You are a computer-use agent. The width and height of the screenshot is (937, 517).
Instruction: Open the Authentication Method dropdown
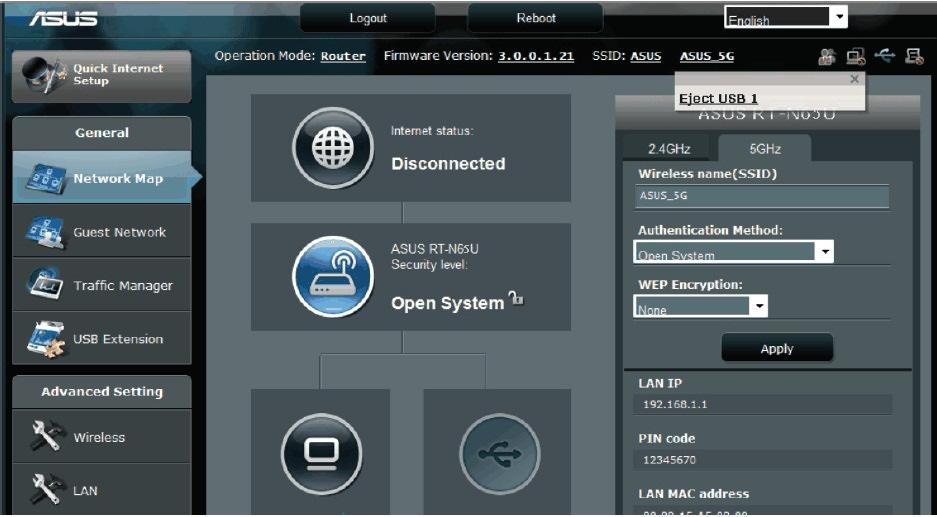click(733, 252)
